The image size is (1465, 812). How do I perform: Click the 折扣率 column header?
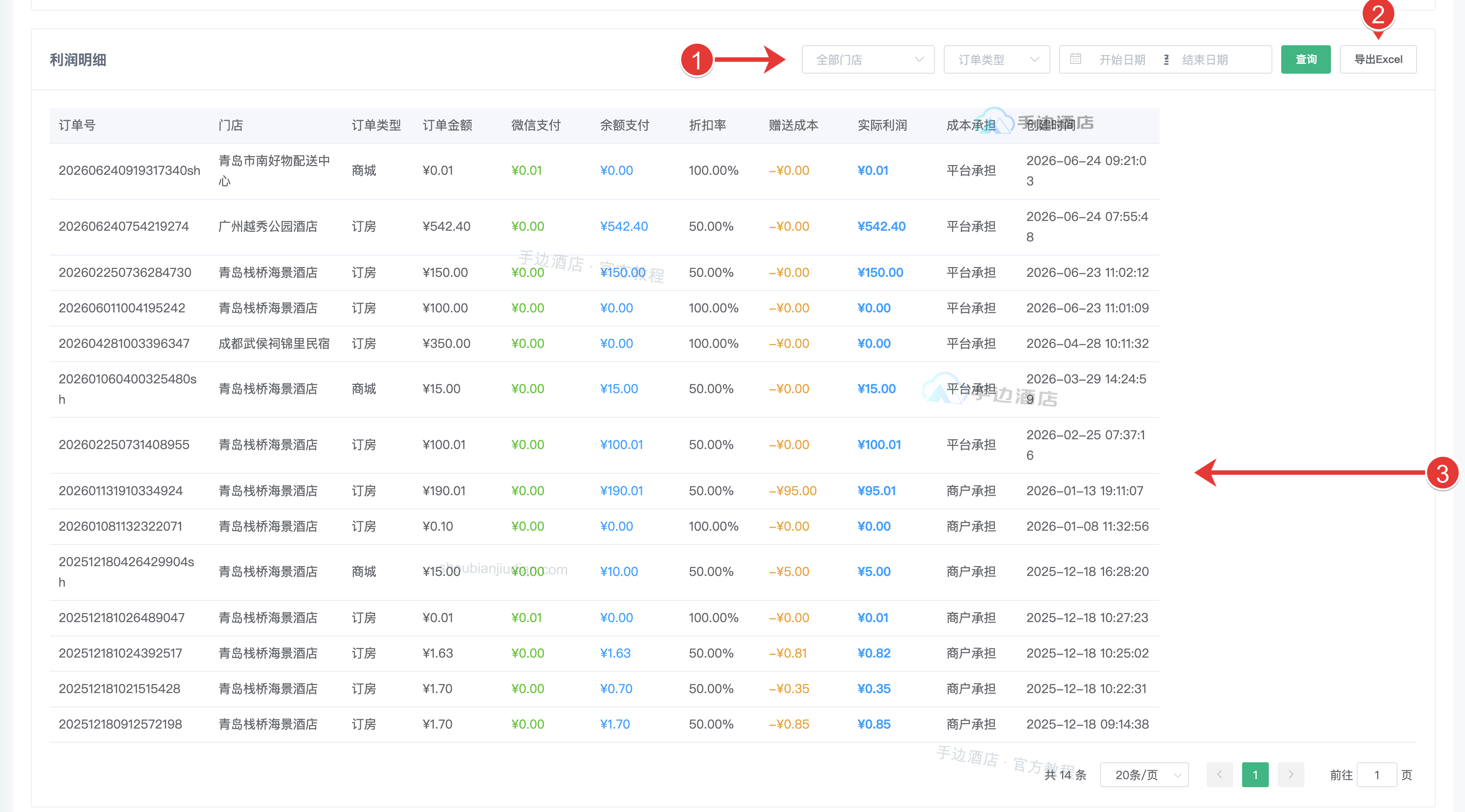[708, 126]
